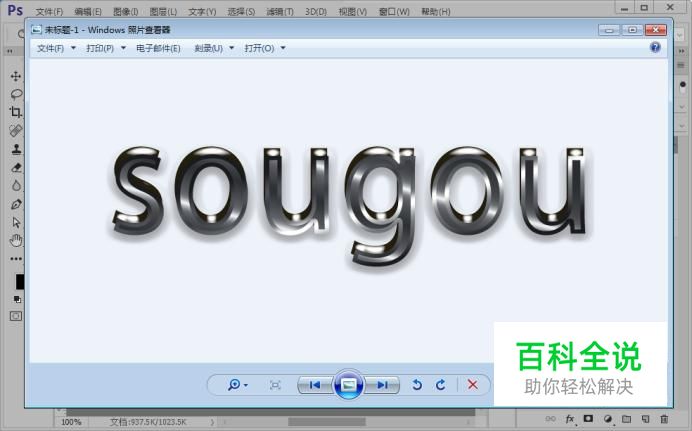Click the 100% zoom field in Photoshop status bar
This screenshot has height=431, width=692.
(x=71, y=422)
